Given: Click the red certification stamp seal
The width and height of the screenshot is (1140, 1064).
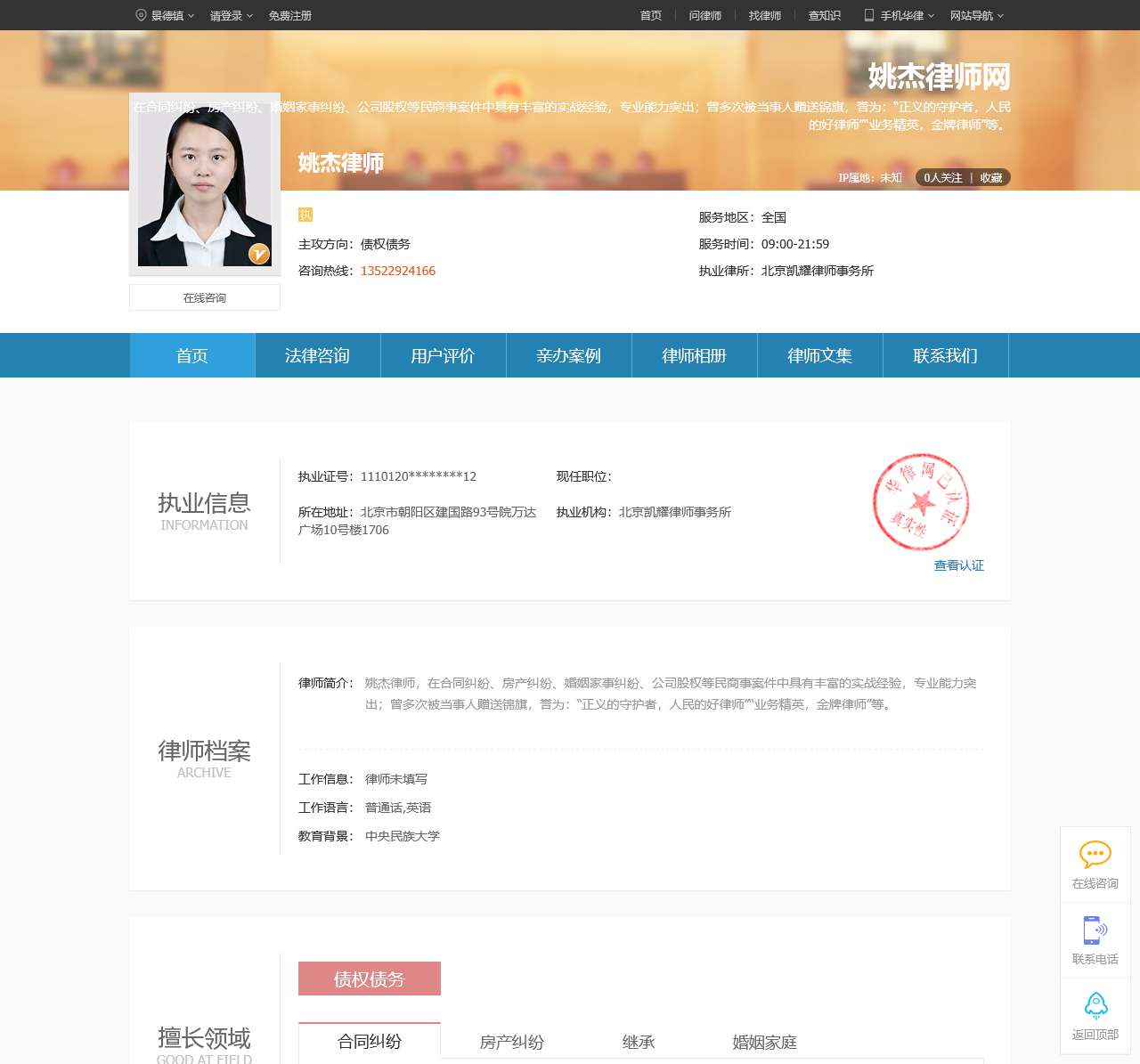Looking at the screenshot, I should point(920,502).
